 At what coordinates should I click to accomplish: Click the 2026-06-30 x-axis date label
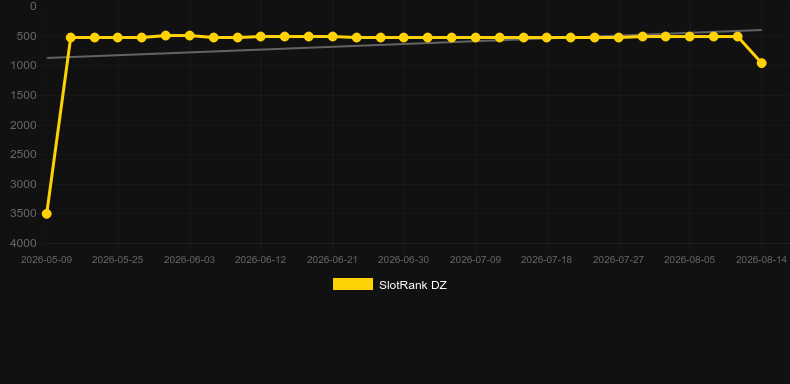click(x=404, y=260)
